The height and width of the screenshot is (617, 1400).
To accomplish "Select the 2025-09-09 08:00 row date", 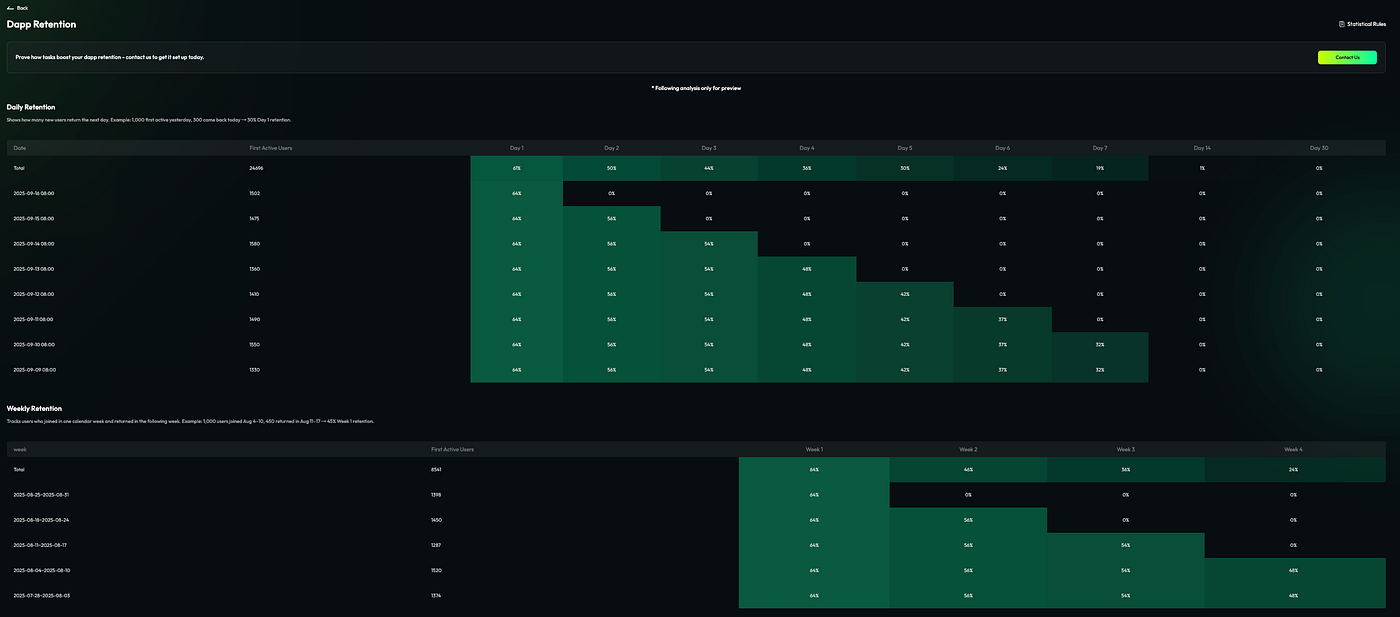I will [x=34, y=370].
